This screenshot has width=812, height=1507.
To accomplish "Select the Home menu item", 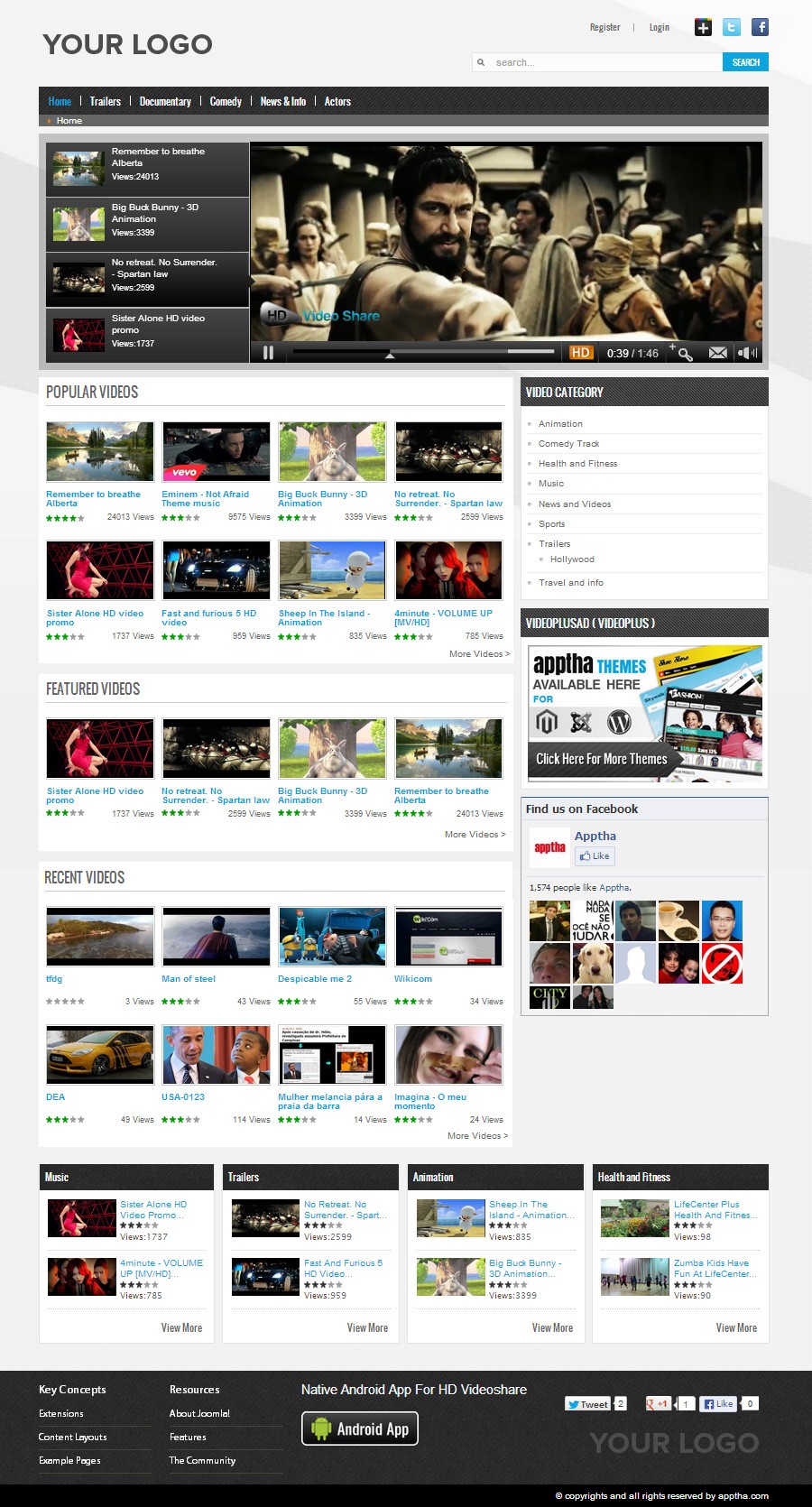I will coord(60,101).
